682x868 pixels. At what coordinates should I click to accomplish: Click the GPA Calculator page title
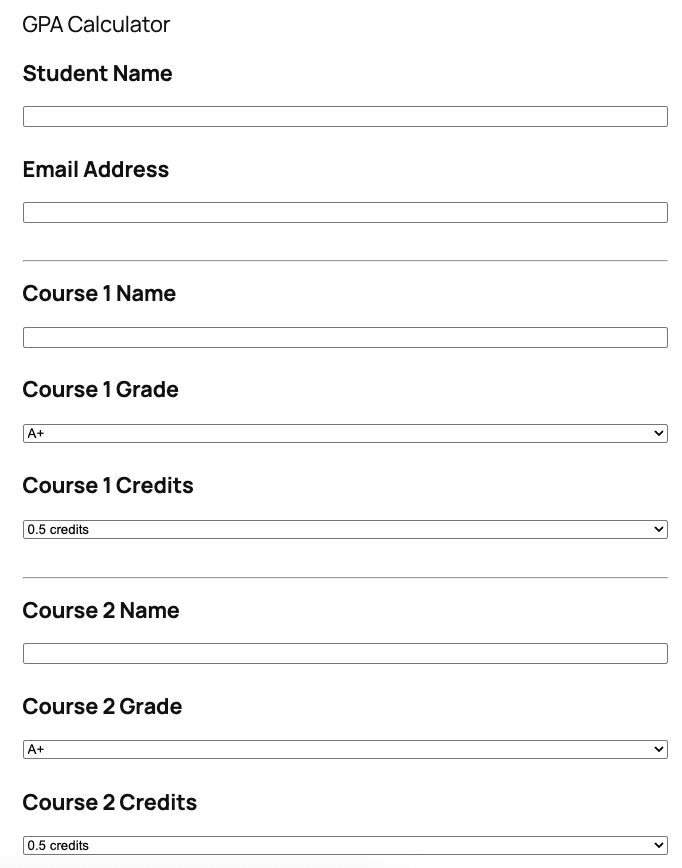point(96,24)
